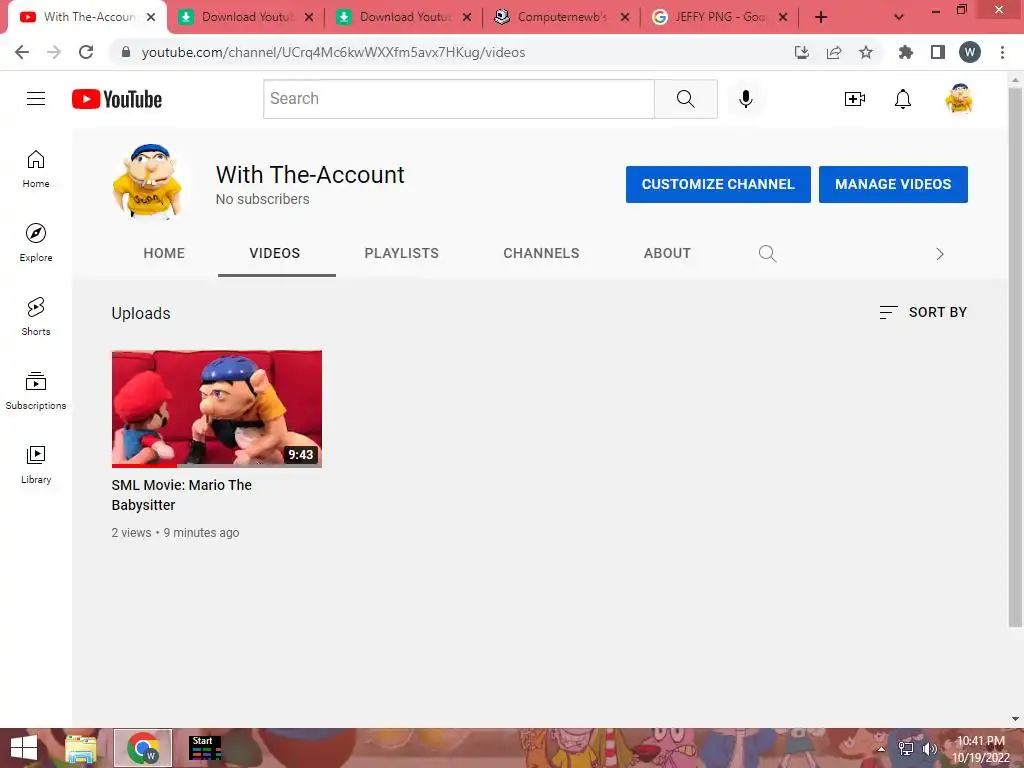Go to Home in the sidebar
1024x768 pixels.
[x=36, y=169]
